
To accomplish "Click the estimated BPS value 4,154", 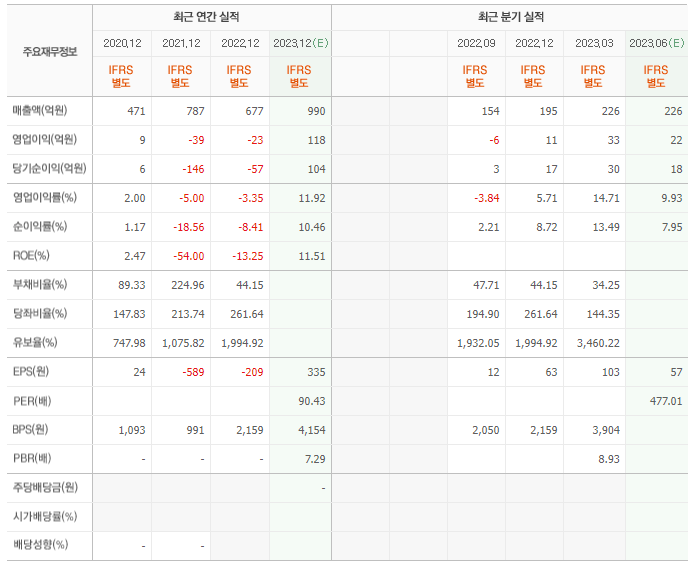I will click(312, 430).
